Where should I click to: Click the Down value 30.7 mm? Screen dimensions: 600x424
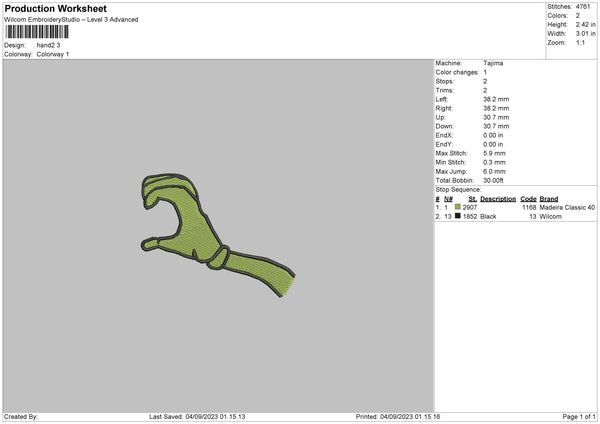pyautogui.click(x=496, y=126)
